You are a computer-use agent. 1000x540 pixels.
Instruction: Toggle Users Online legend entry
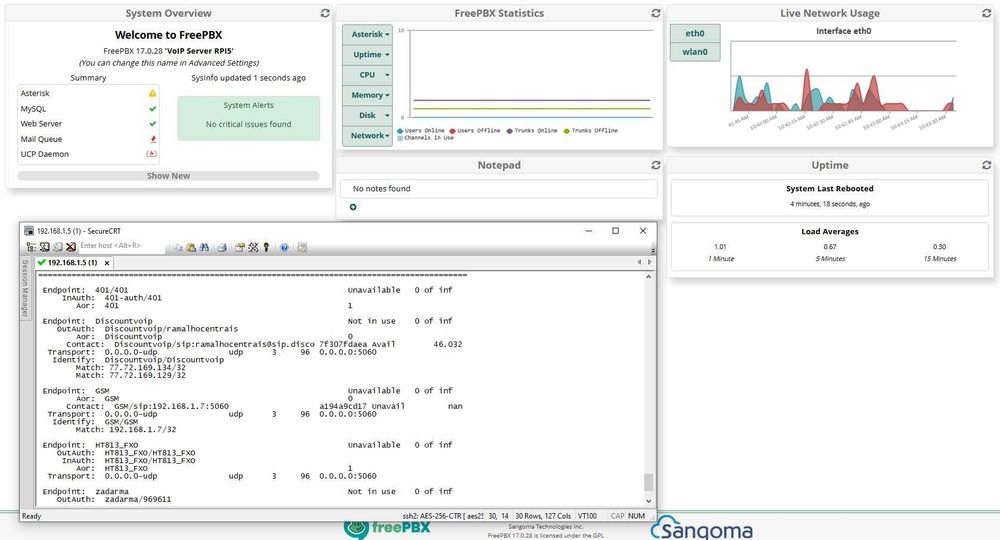click(x=420, y=131)
